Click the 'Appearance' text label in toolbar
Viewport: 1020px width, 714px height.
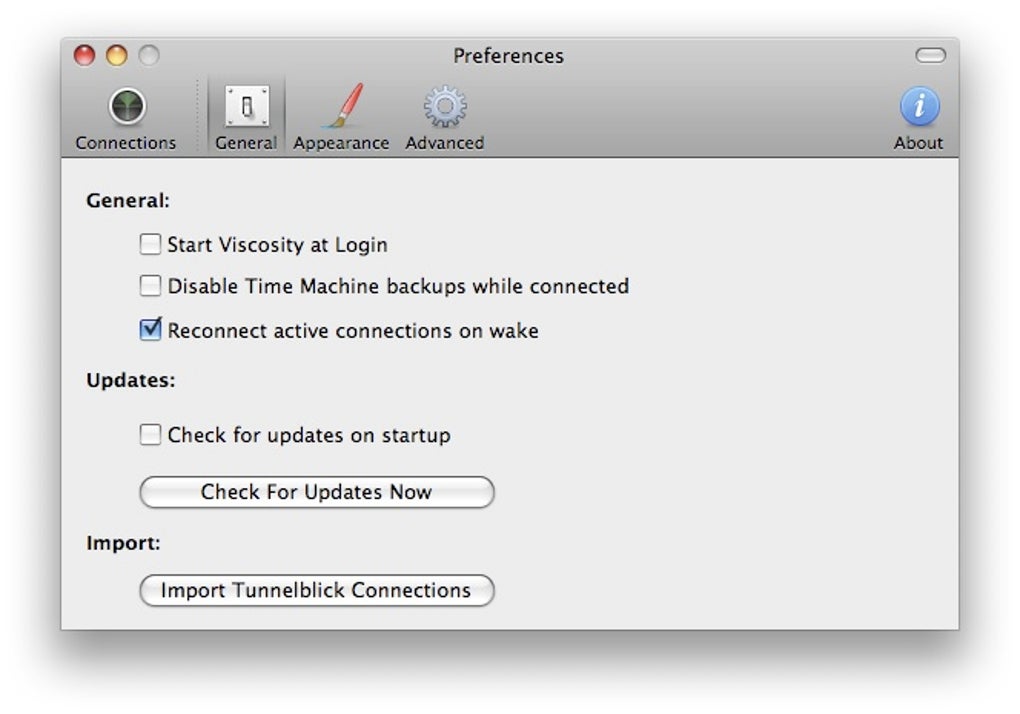point(341,143)
